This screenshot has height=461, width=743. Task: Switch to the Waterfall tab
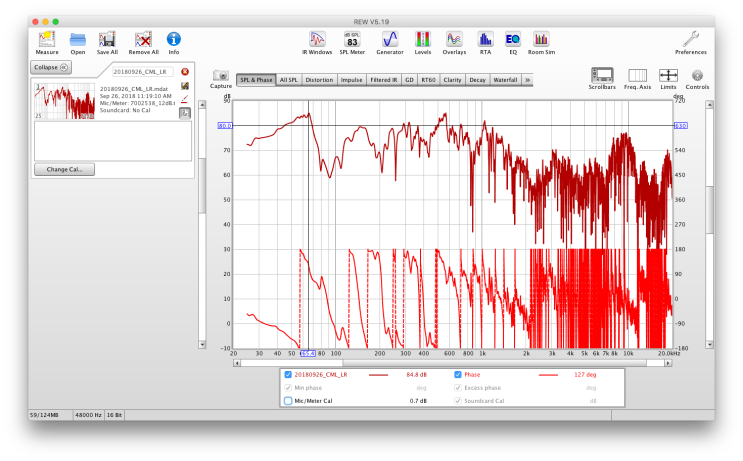506,79
